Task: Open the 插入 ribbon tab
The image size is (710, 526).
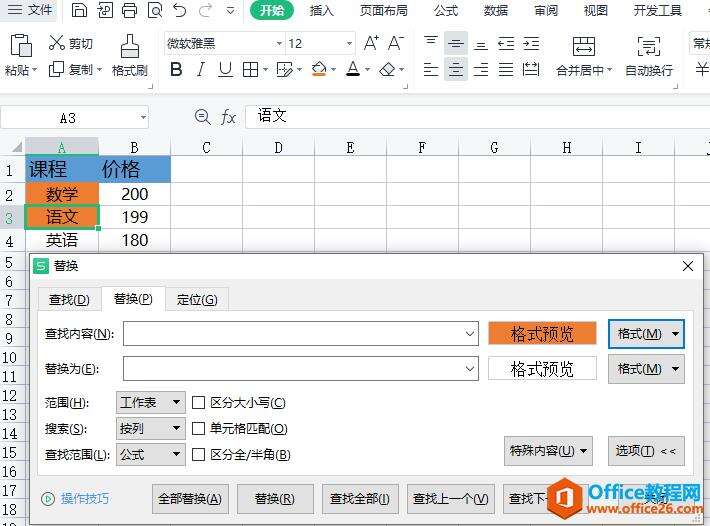Action: 322,10
